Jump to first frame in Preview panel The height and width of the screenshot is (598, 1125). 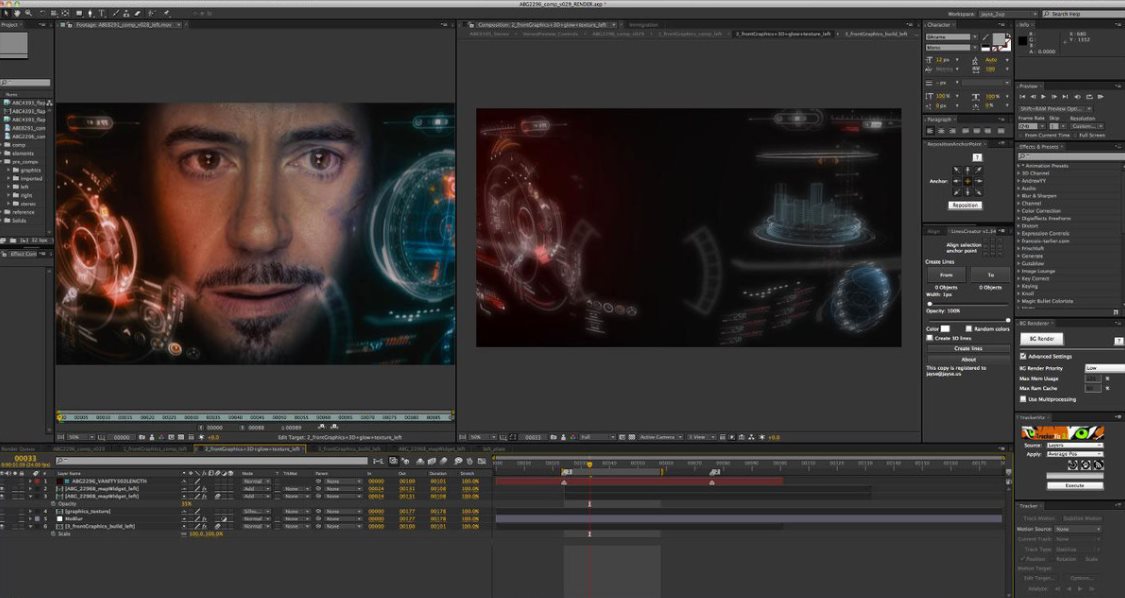click(x=1022, y=97)
